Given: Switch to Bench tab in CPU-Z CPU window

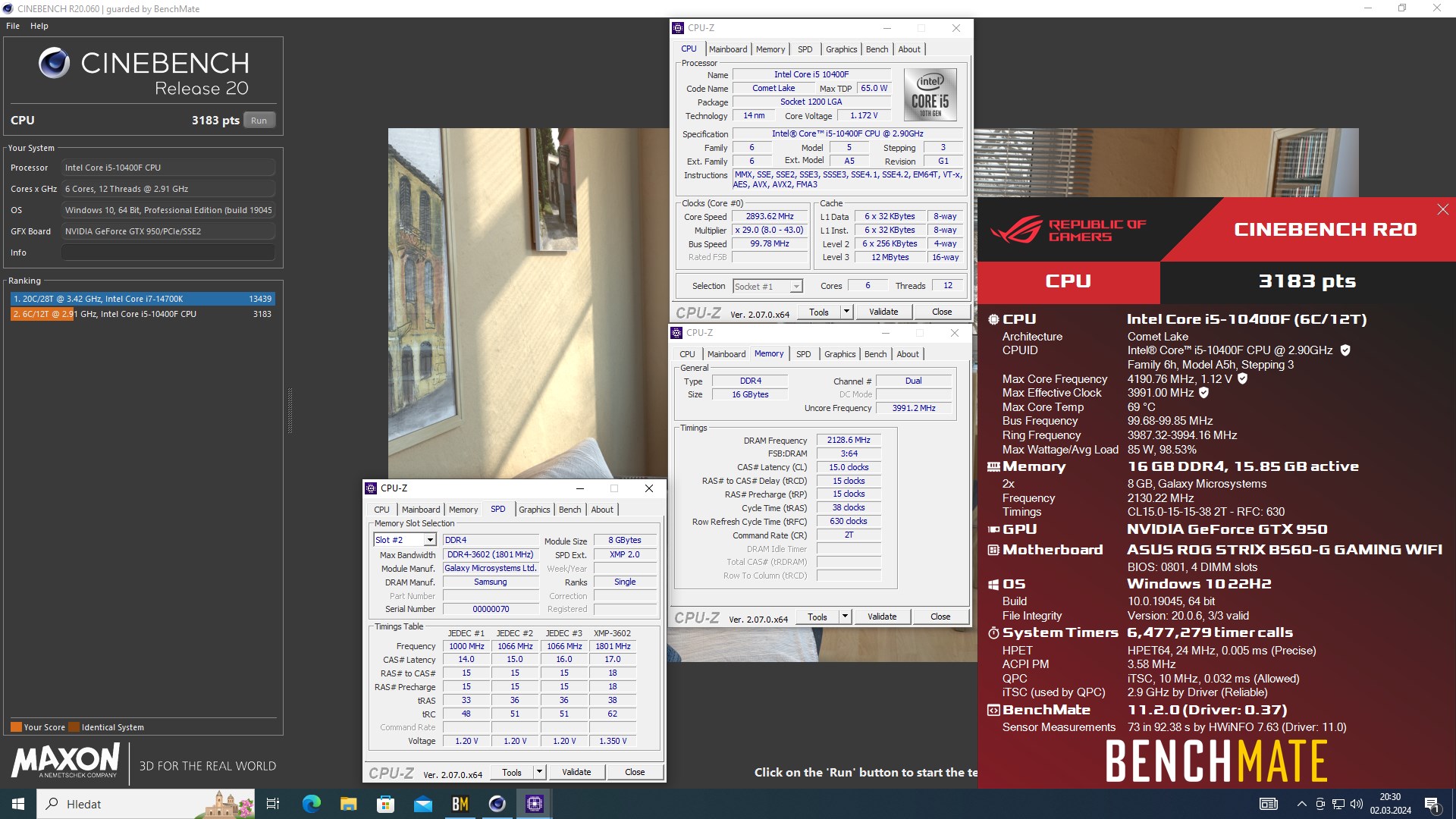Looking at the screenshot, I should pyautogui.click(x=877, y=49).
